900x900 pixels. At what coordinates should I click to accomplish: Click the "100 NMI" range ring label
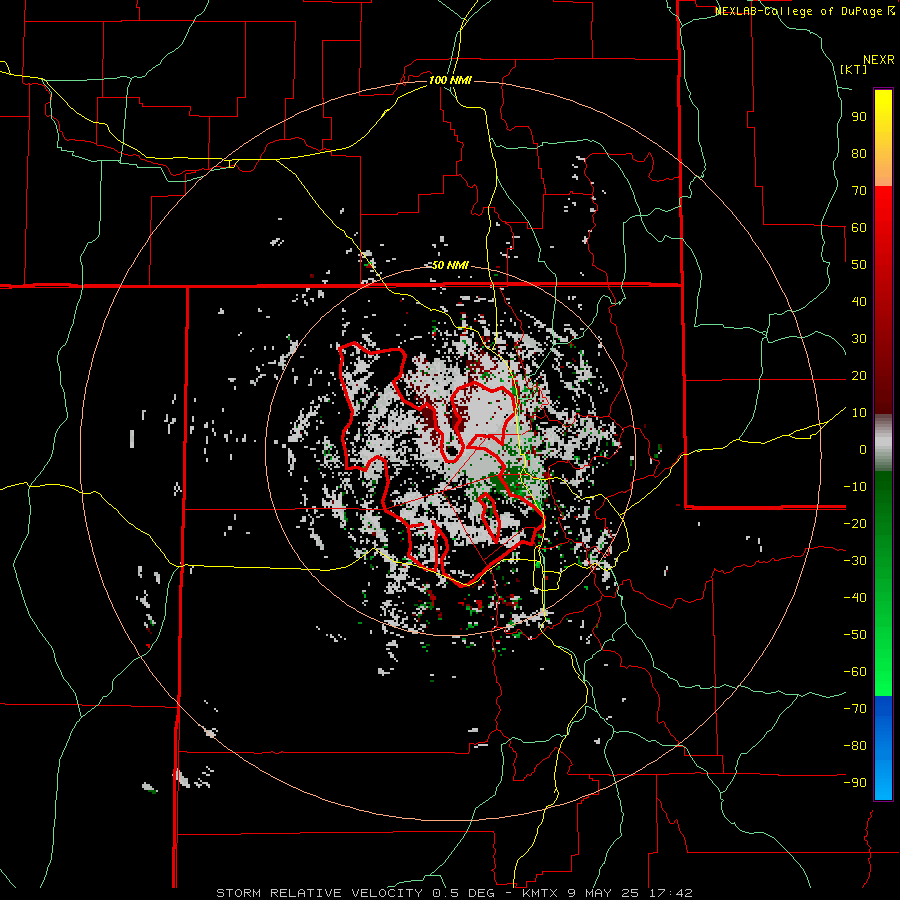click(450, 80)
